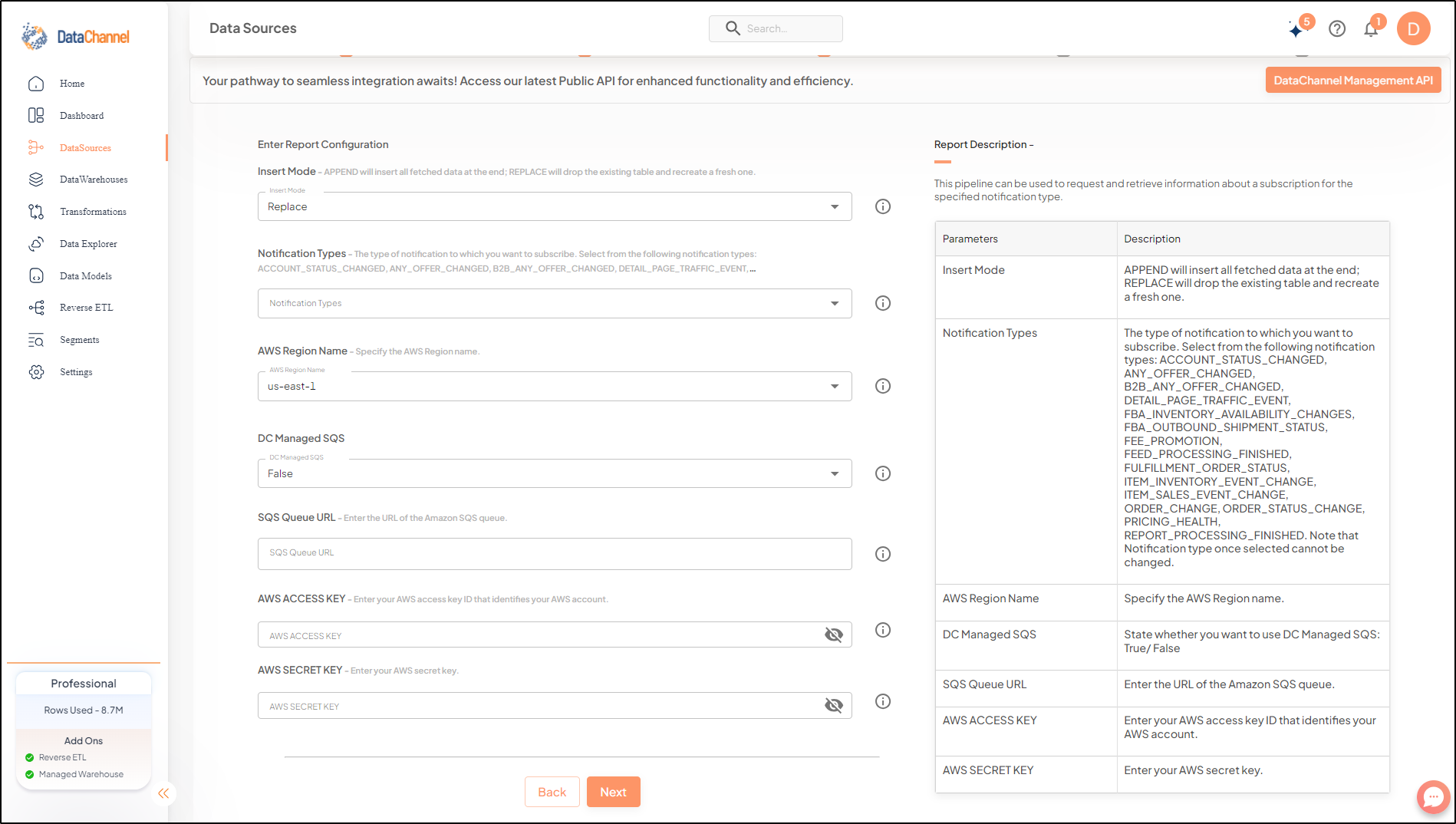
Task: Click the DataSources sidebar icon
Action: (36, 147)
